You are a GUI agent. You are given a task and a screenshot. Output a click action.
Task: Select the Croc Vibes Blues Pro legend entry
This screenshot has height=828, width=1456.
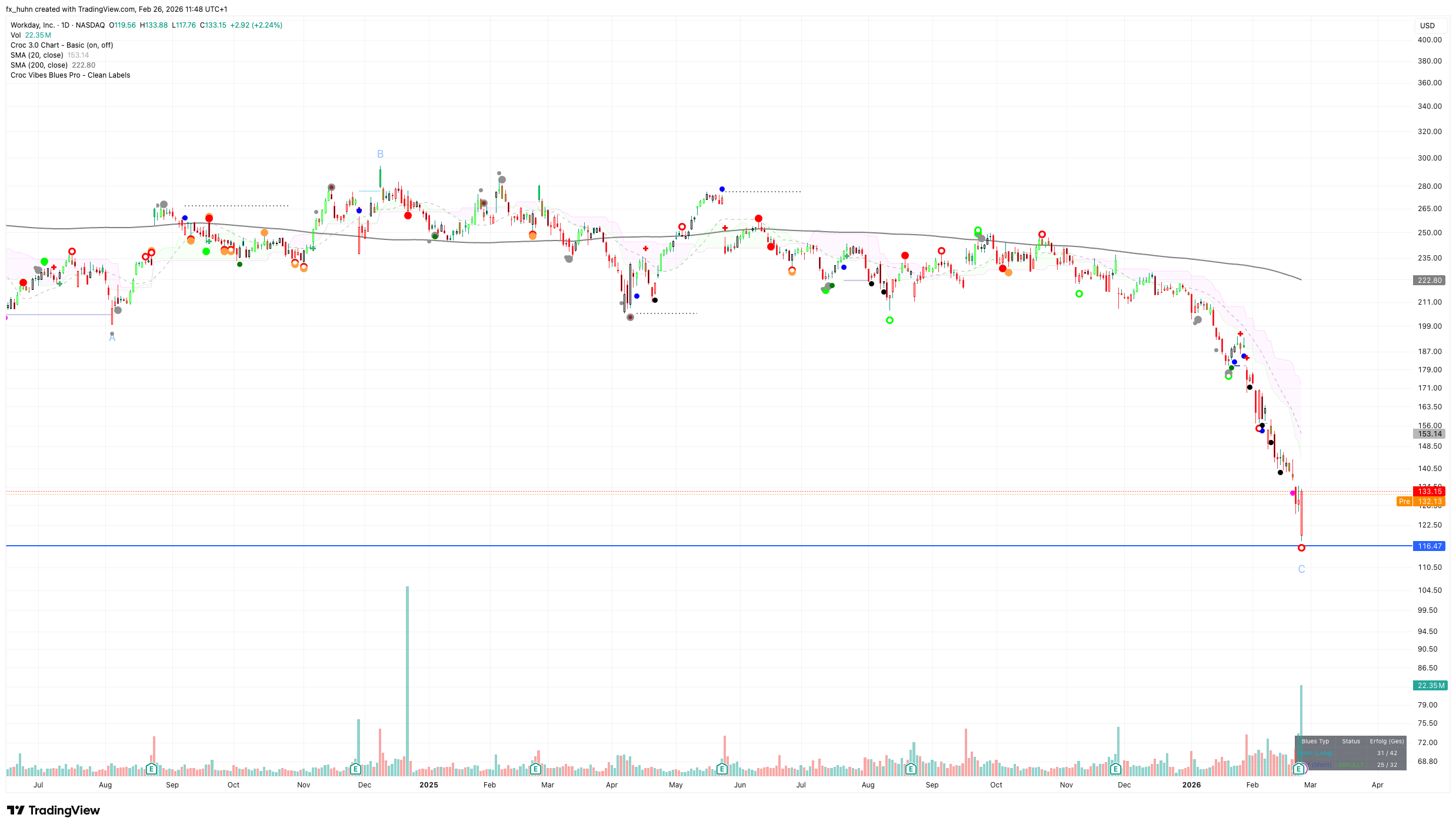coord(70,75)
